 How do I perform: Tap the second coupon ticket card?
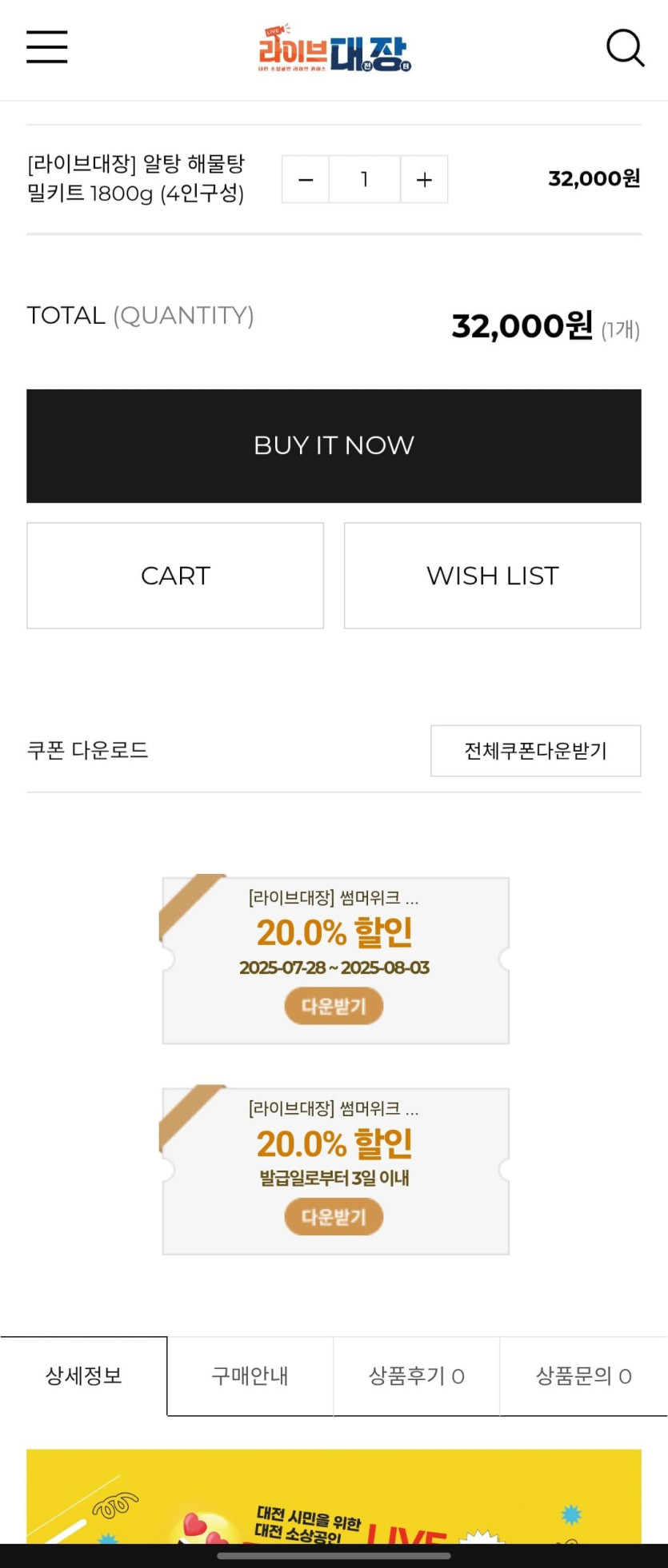pos(335,1143)
